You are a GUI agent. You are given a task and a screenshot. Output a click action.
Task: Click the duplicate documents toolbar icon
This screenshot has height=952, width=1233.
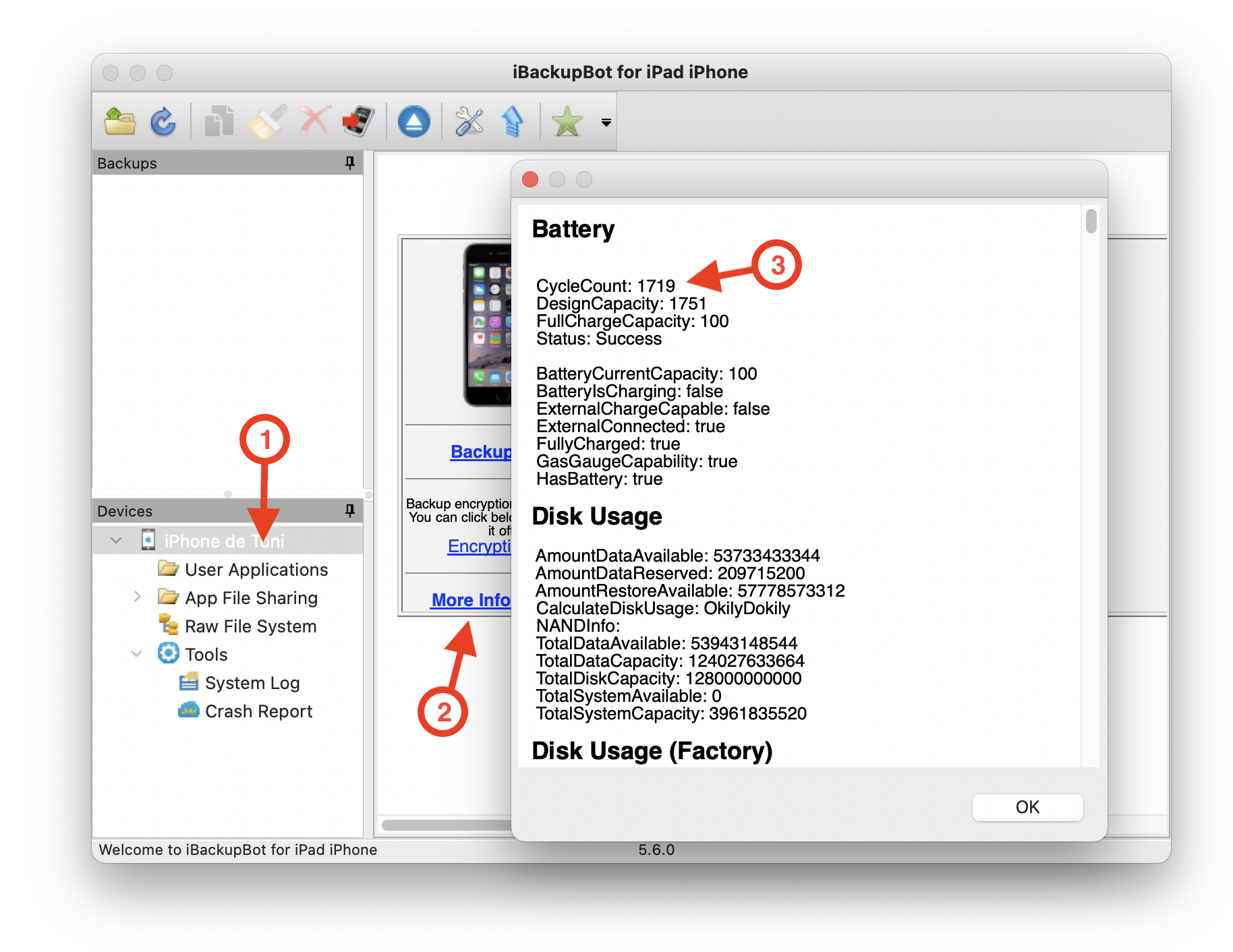click(219, 122)
